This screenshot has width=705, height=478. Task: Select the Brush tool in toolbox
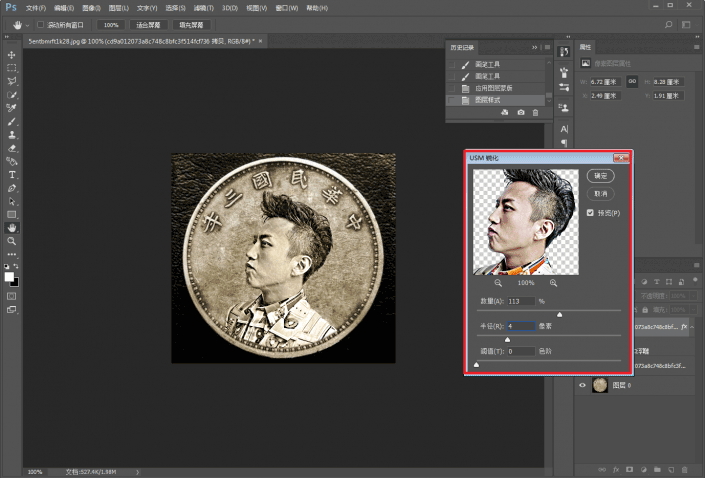[12, 121]
